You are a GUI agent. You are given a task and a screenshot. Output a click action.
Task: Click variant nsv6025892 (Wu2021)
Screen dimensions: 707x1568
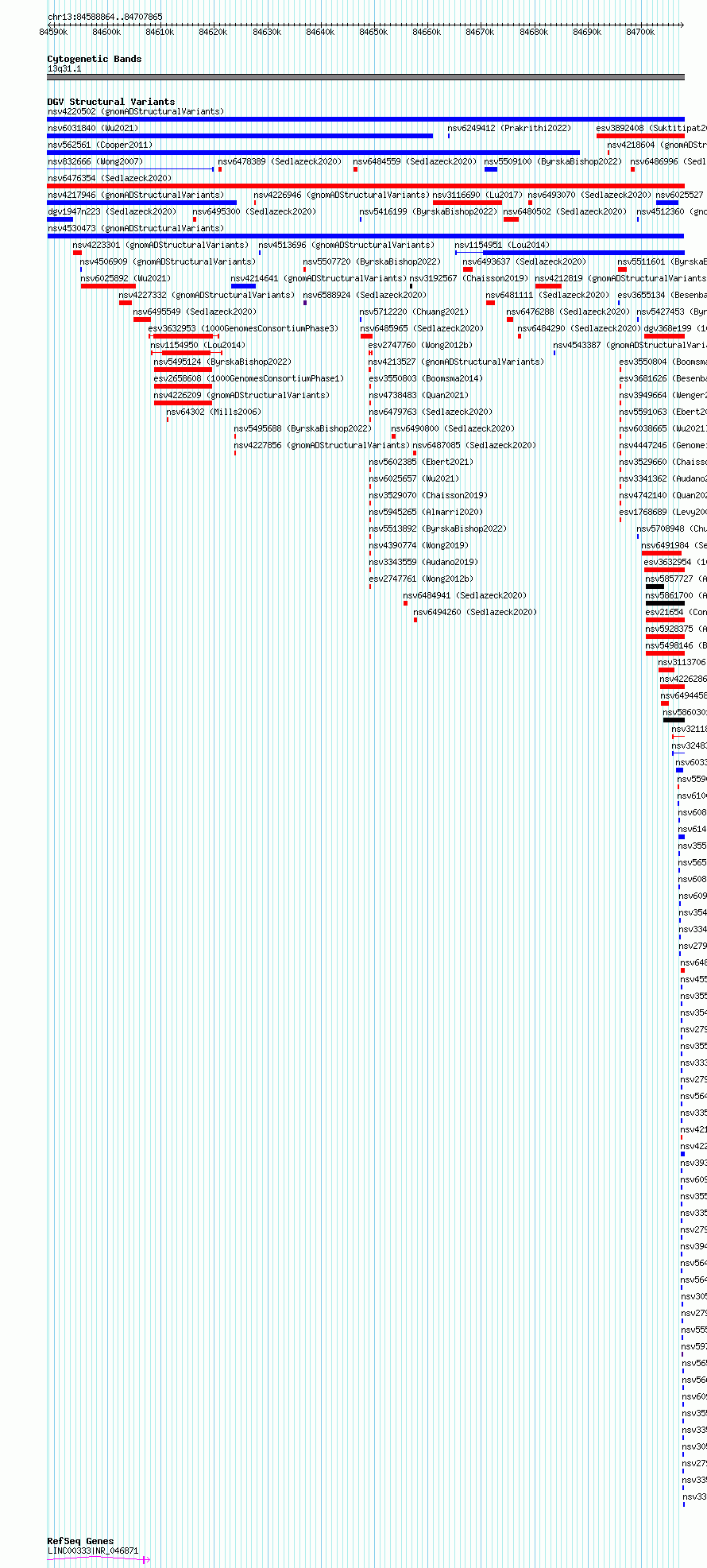(126, 278)
